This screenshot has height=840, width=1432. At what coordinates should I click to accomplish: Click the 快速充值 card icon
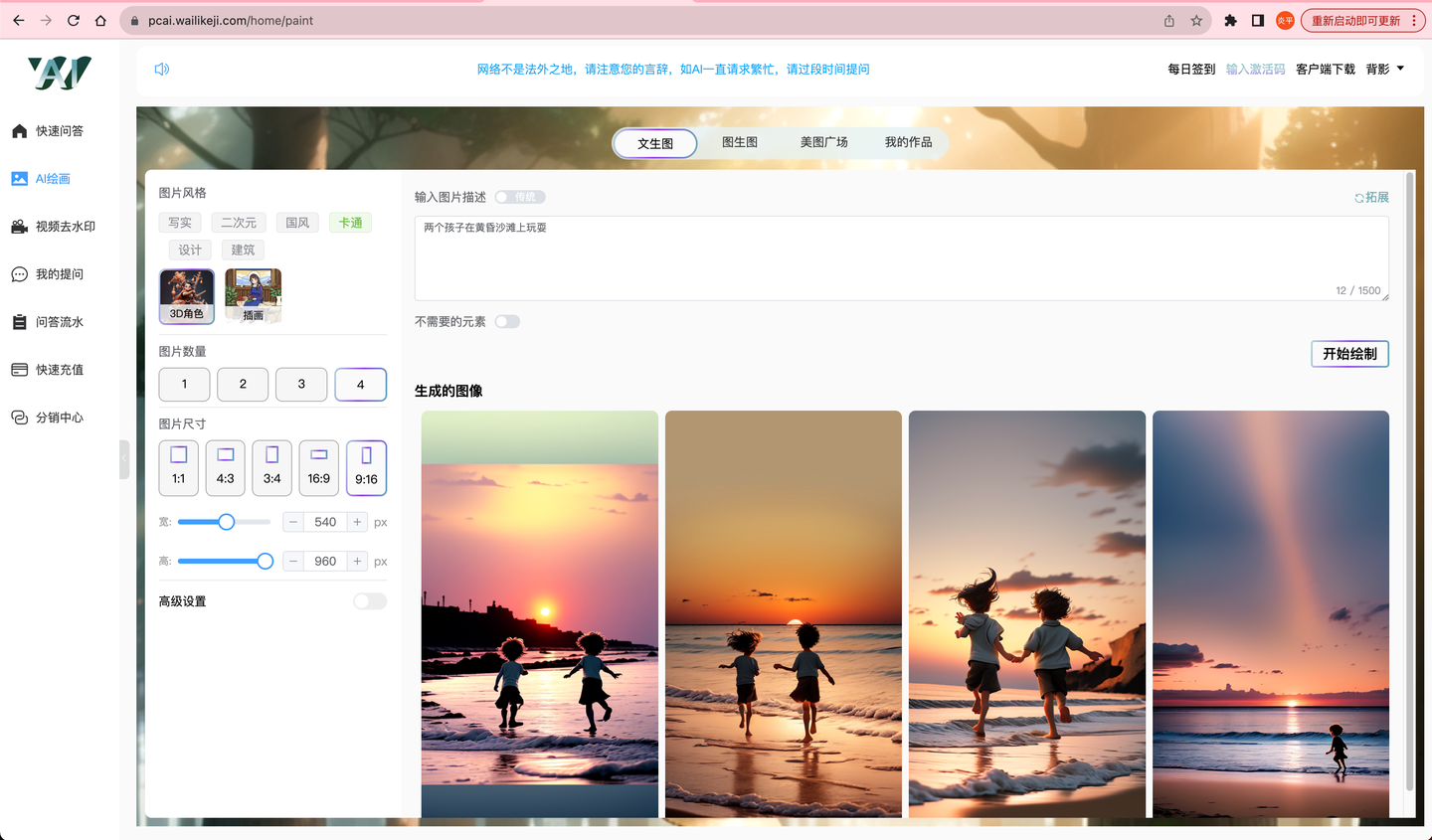point(20,370)
